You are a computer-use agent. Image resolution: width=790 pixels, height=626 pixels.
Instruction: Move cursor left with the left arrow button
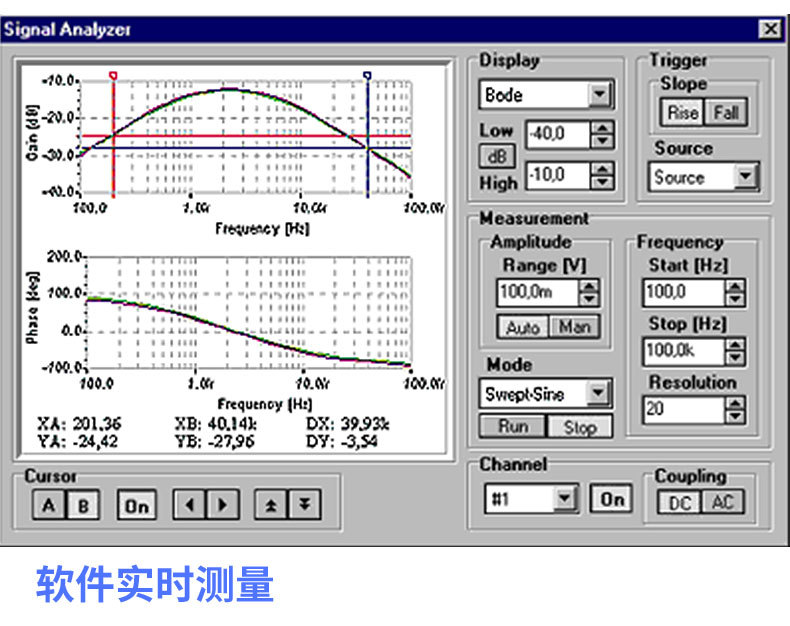(x=189, y=505)
